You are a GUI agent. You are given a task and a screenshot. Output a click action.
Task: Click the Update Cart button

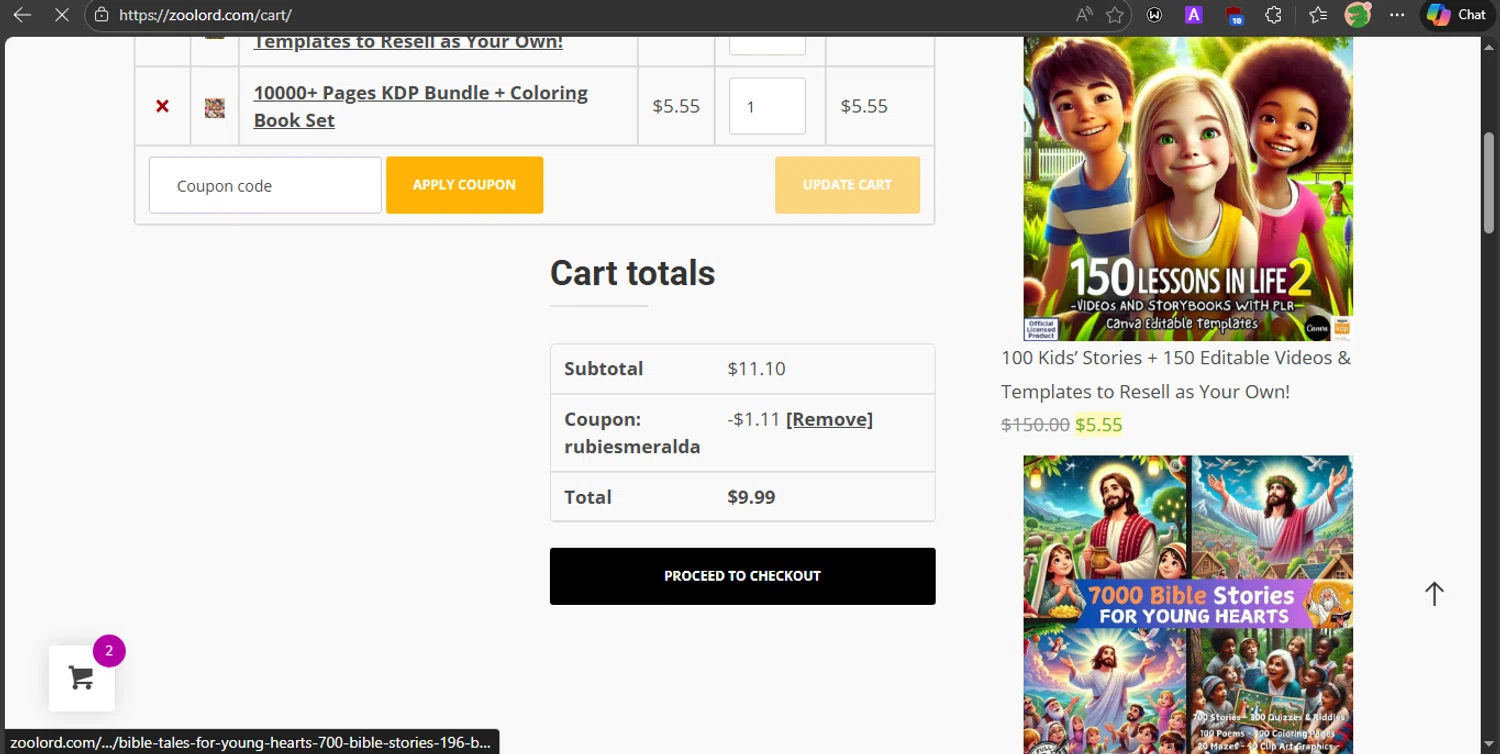tap(847, 185)
